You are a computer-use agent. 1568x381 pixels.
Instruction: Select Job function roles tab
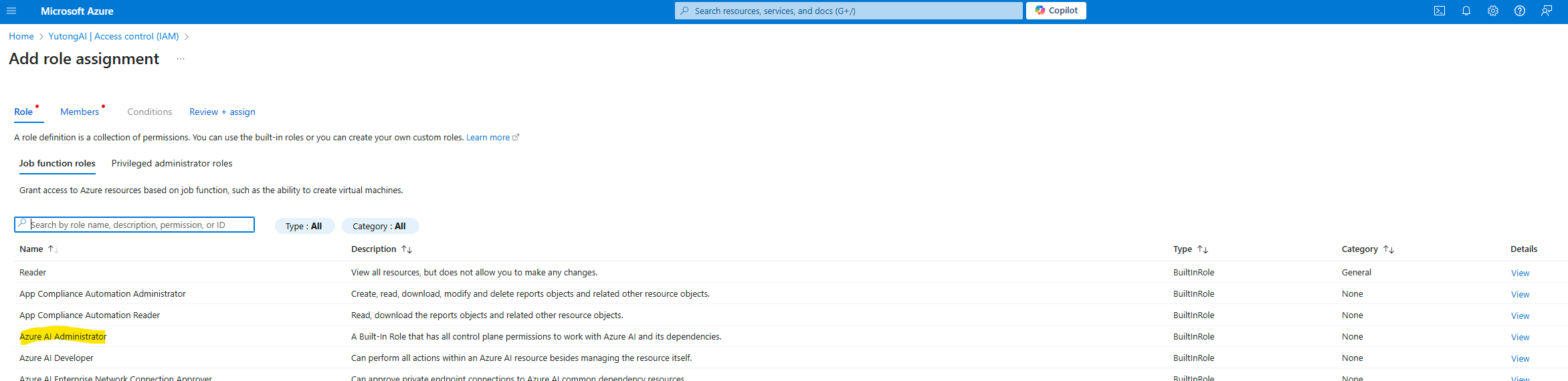click(58, 163)
